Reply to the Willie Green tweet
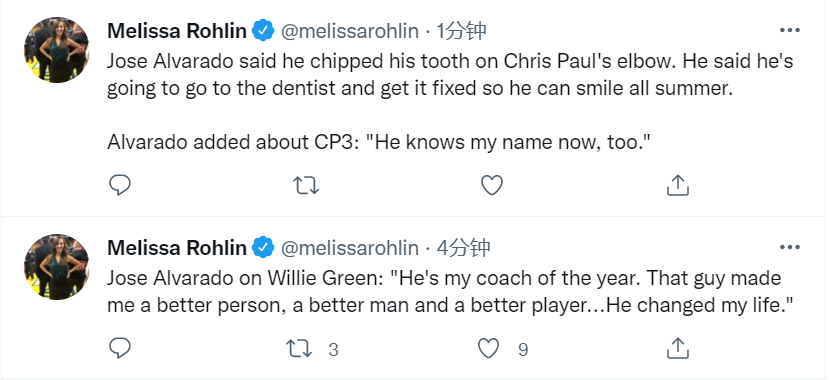The width and height of the screenshot is (829, 380). (120, 348)
